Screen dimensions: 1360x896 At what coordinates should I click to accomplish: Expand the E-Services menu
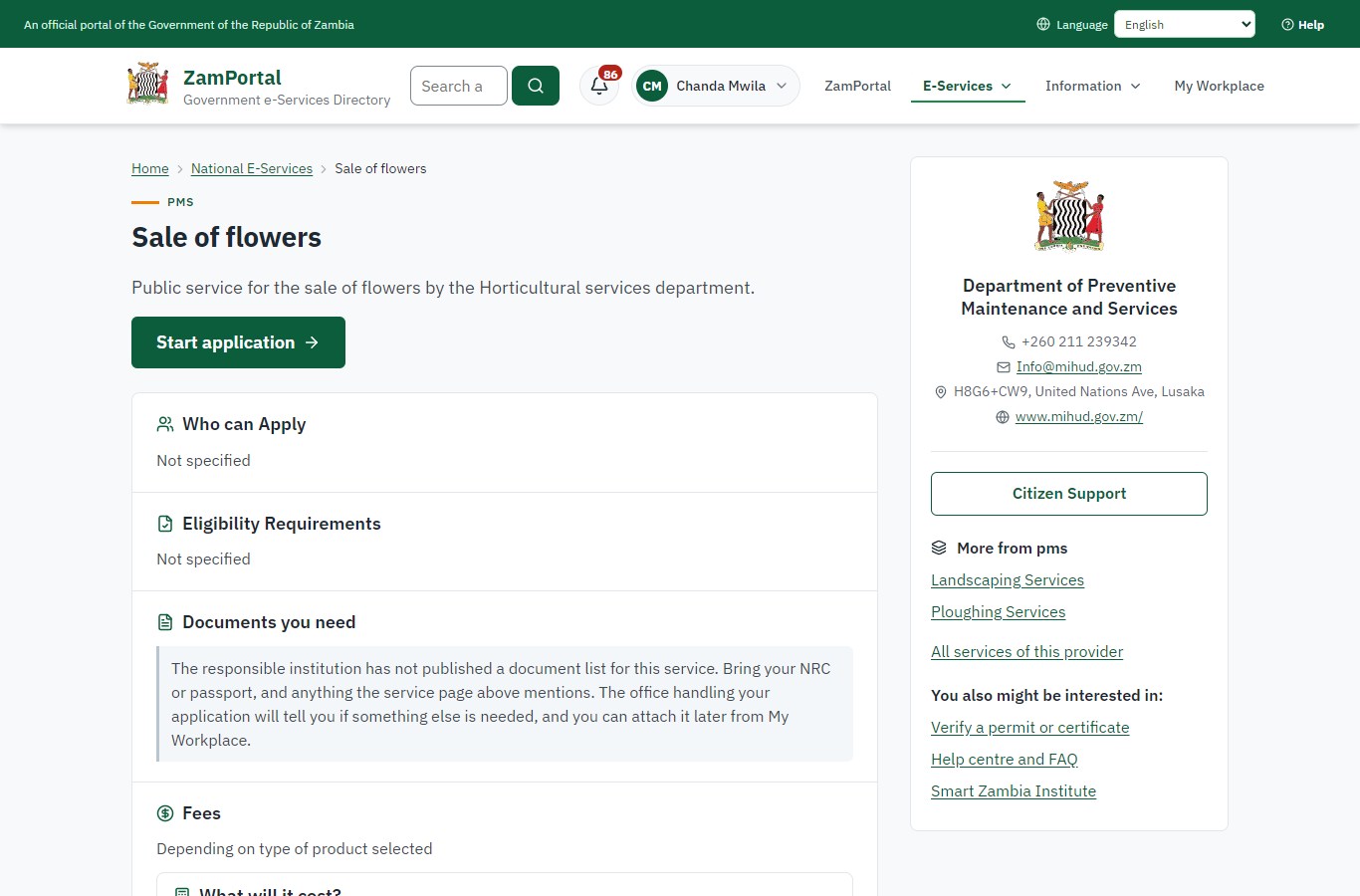click(x=968, y=86)
